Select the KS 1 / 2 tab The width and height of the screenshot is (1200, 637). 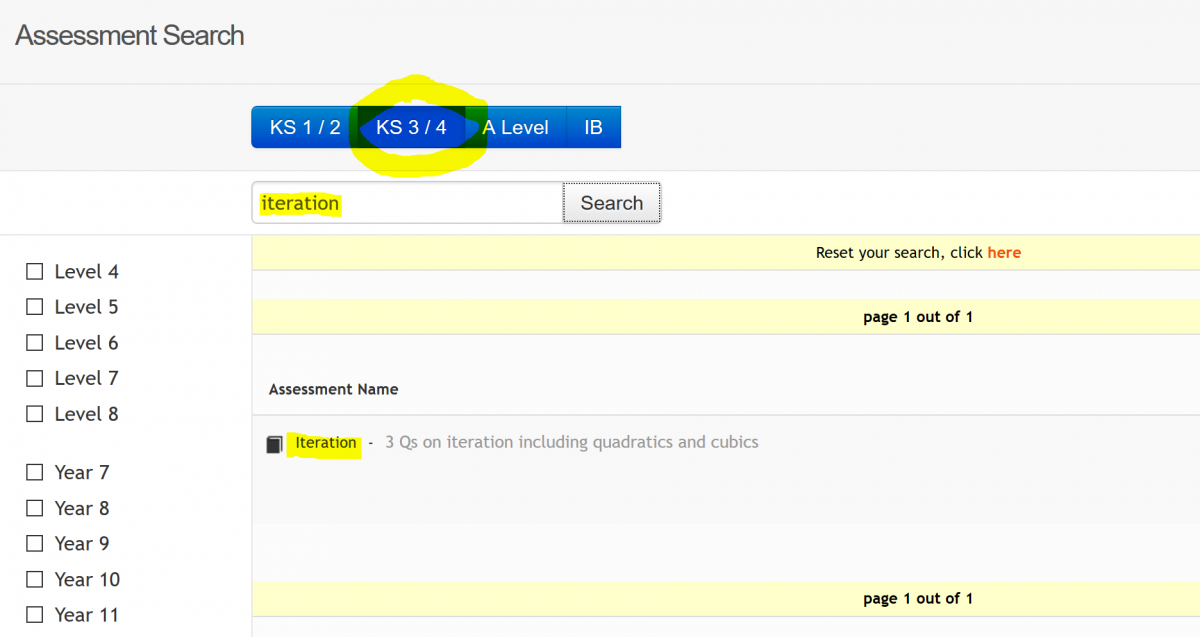[x=305, y=128]
